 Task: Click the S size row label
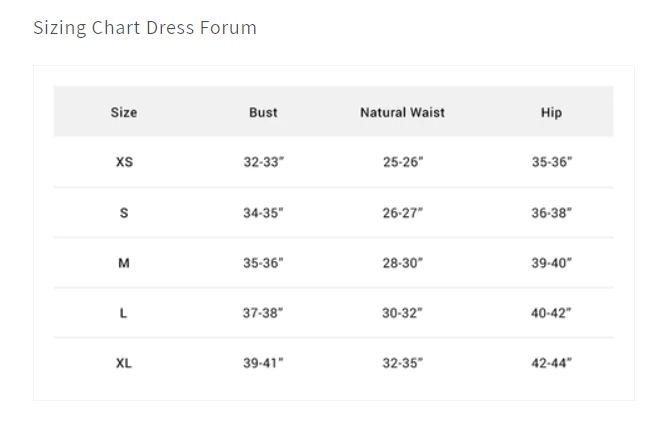[124, 213]
